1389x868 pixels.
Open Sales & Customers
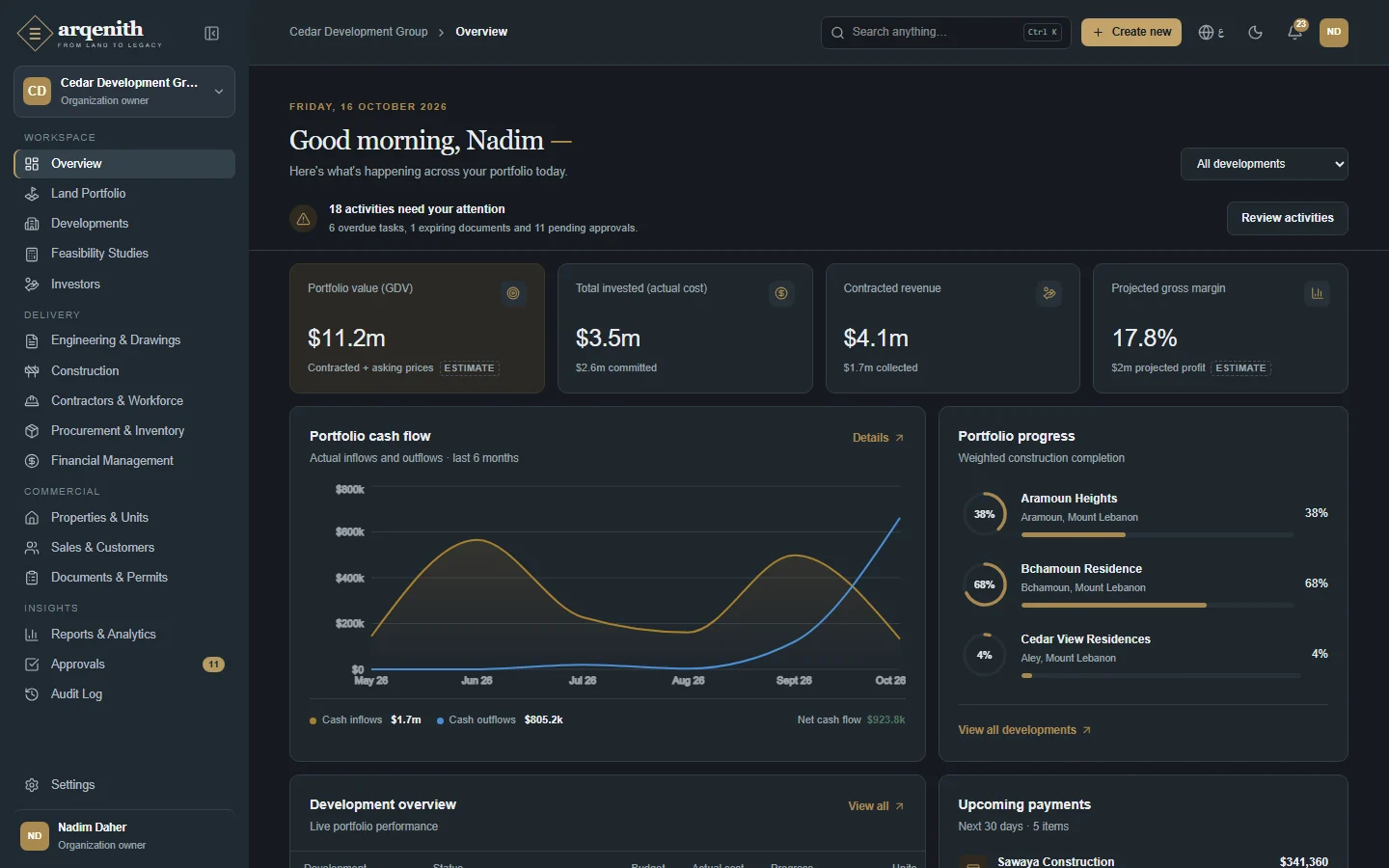[x=124, y=548]
